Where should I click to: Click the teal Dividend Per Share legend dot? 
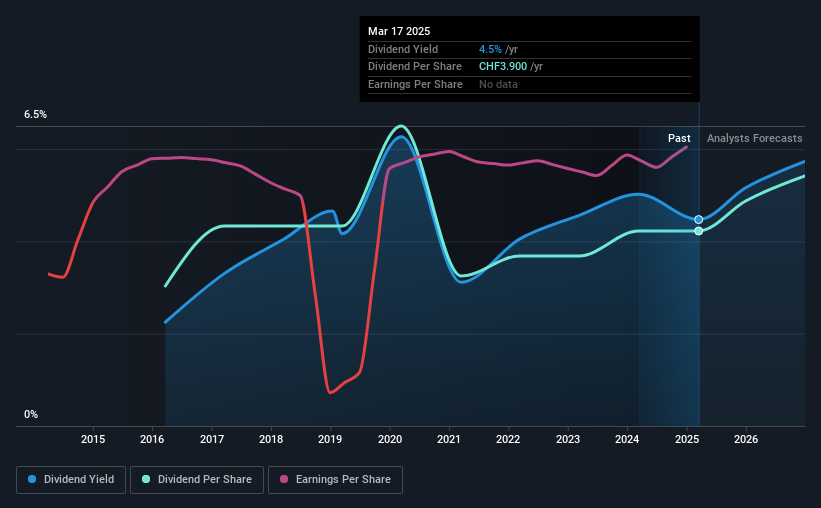[146, 479]
